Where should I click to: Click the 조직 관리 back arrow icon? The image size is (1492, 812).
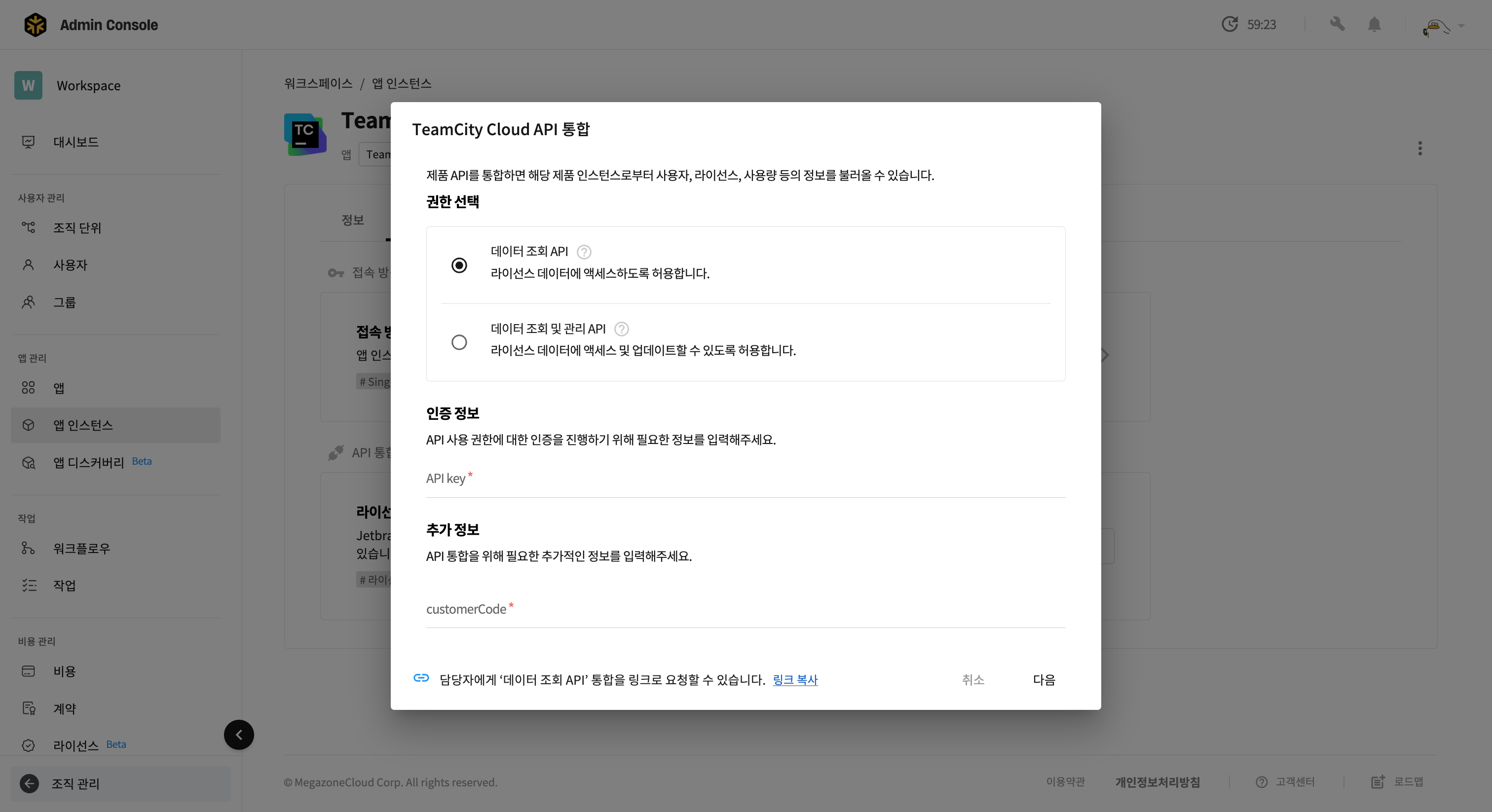click(29, 783)
